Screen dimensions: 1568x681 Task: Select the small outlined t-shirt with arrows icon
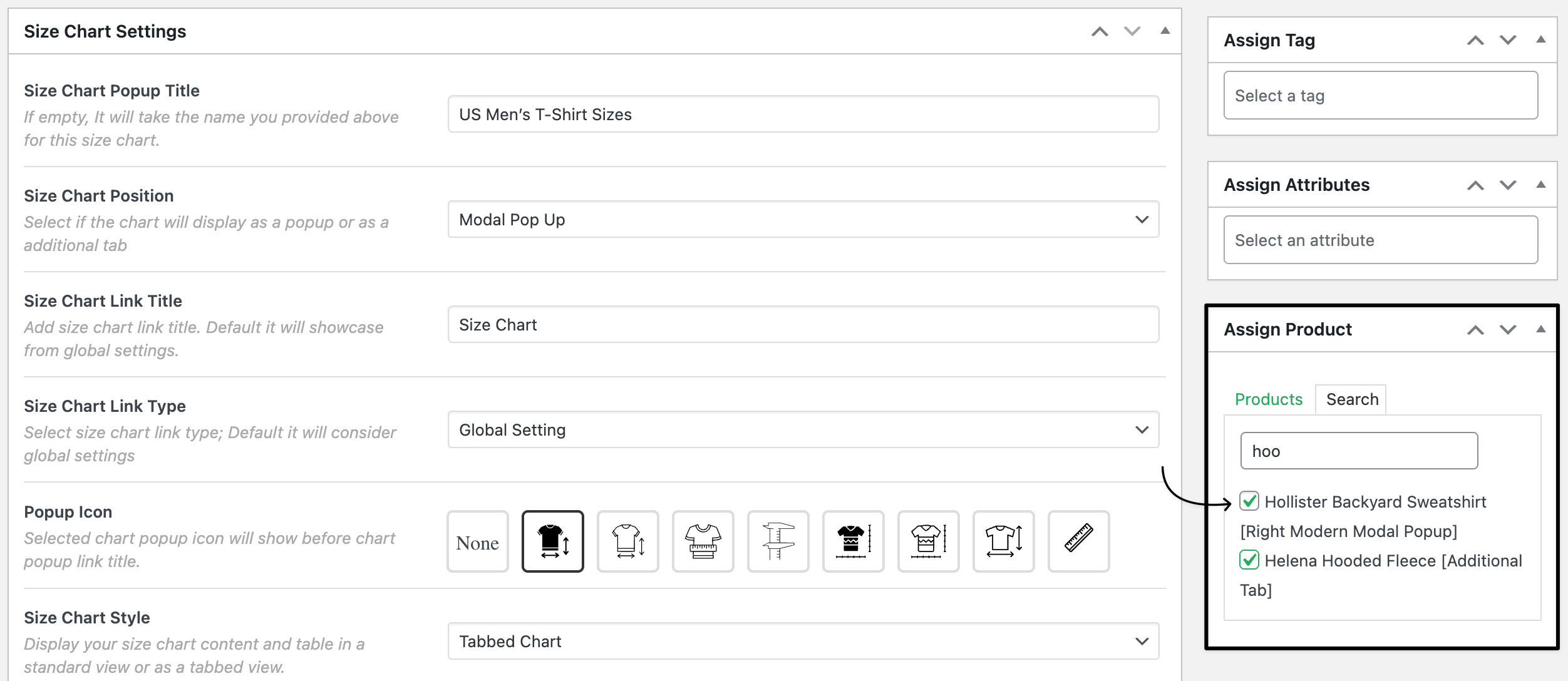coord(627,541)
